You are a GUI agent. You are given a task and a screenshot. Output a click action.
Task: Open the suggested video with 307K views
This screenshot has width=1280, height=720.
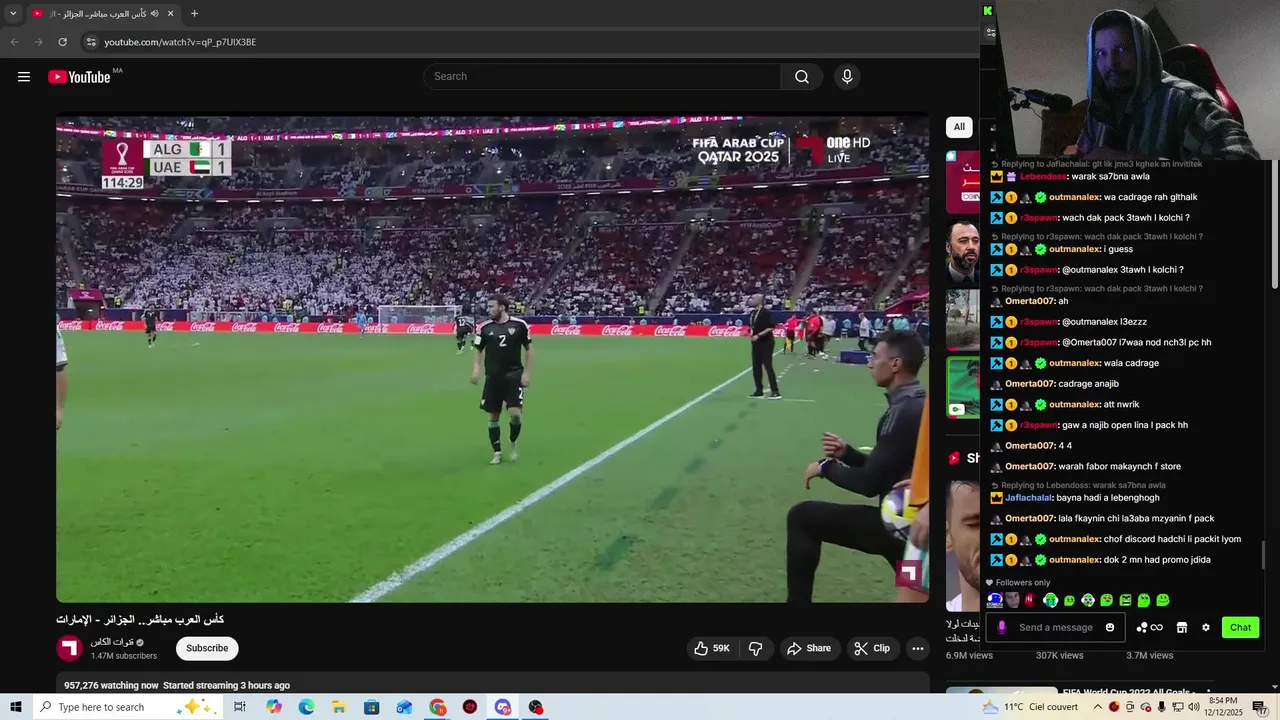[x=1059, y=655]
